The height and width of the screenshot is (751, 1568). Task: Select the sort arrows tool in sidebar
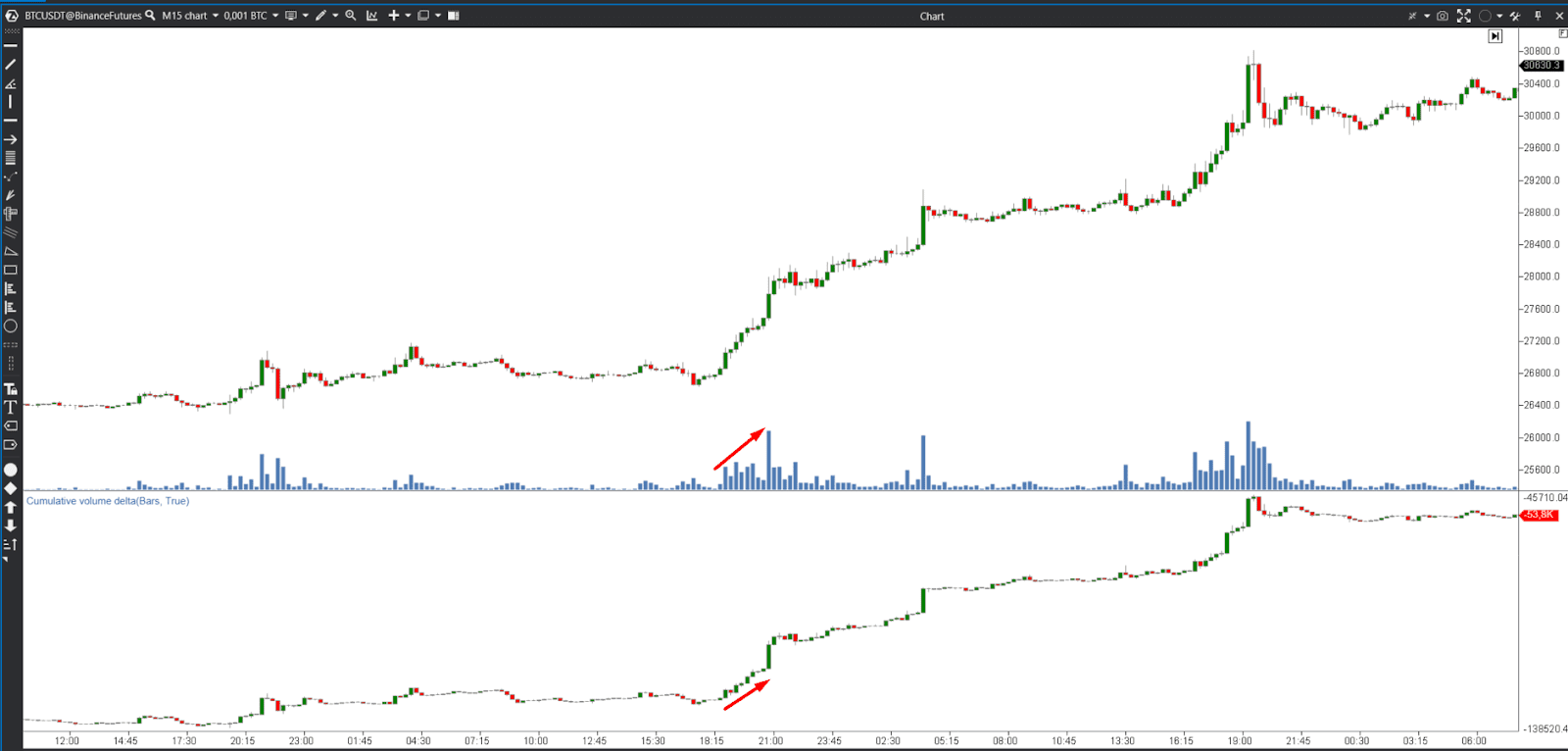pyautogui.click(x=11, y=544)
